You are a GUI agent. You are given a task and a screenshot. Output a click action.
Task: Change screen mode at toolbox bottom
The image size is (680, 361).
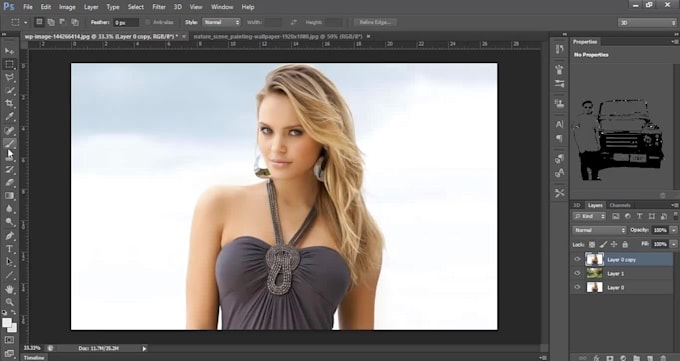click(x=10, y=353)
